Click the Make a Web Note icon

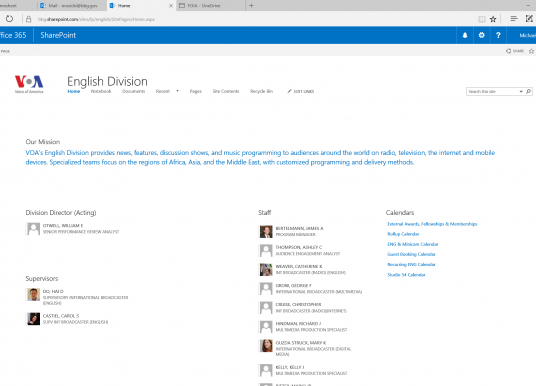(x=529, y=19)
